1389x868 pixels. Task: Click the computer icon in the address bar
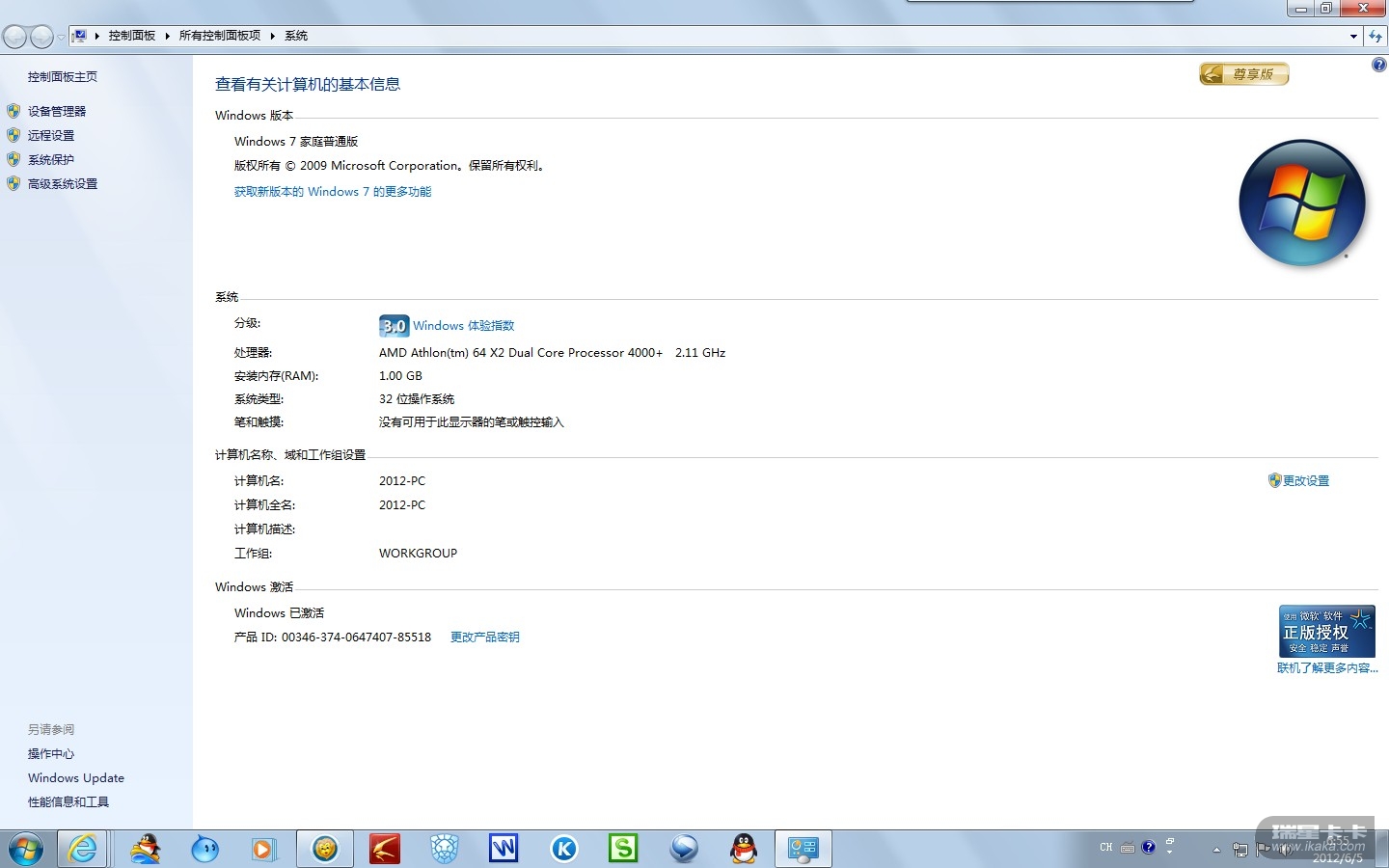pyautogui.click(x=80, y=36)
